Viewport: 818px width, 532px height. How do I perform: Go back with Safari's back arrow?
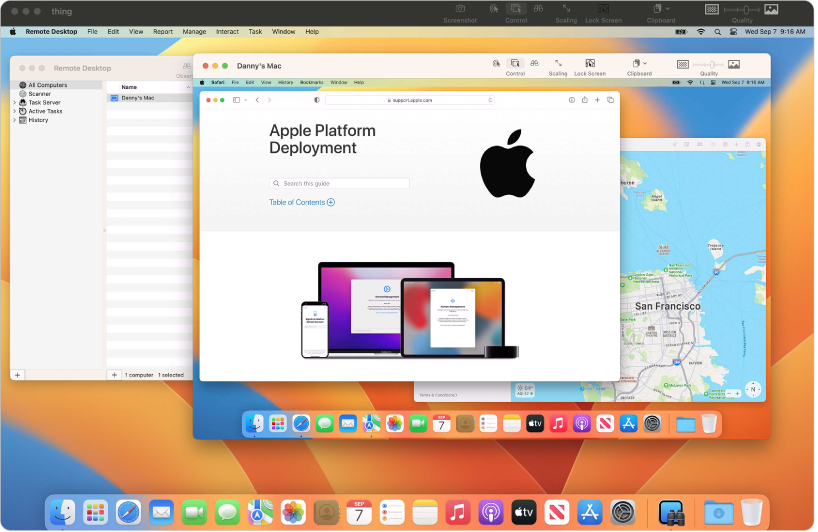tap(257, 100)
